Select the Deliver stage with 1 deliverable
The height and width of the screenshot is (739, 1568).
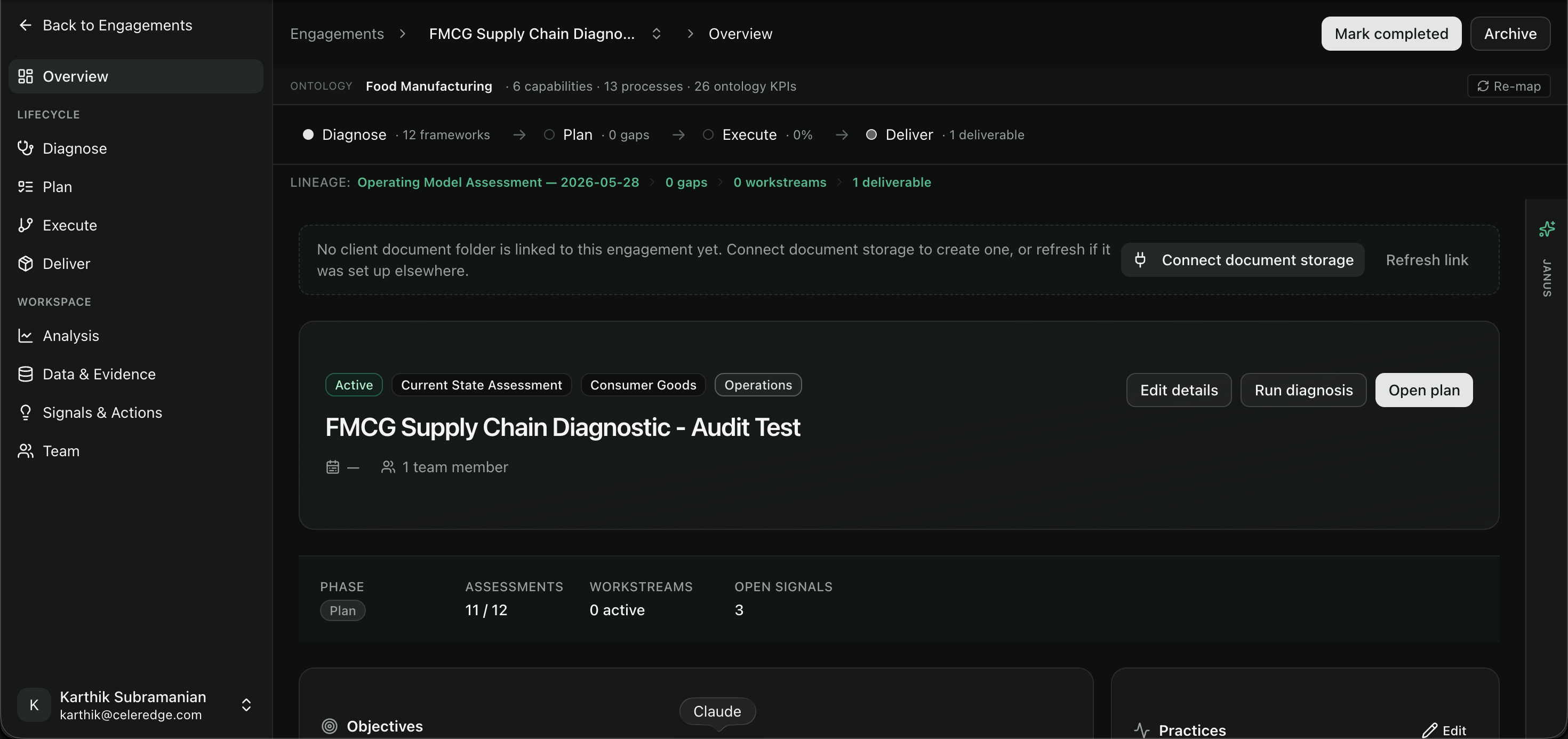(945, 134)
